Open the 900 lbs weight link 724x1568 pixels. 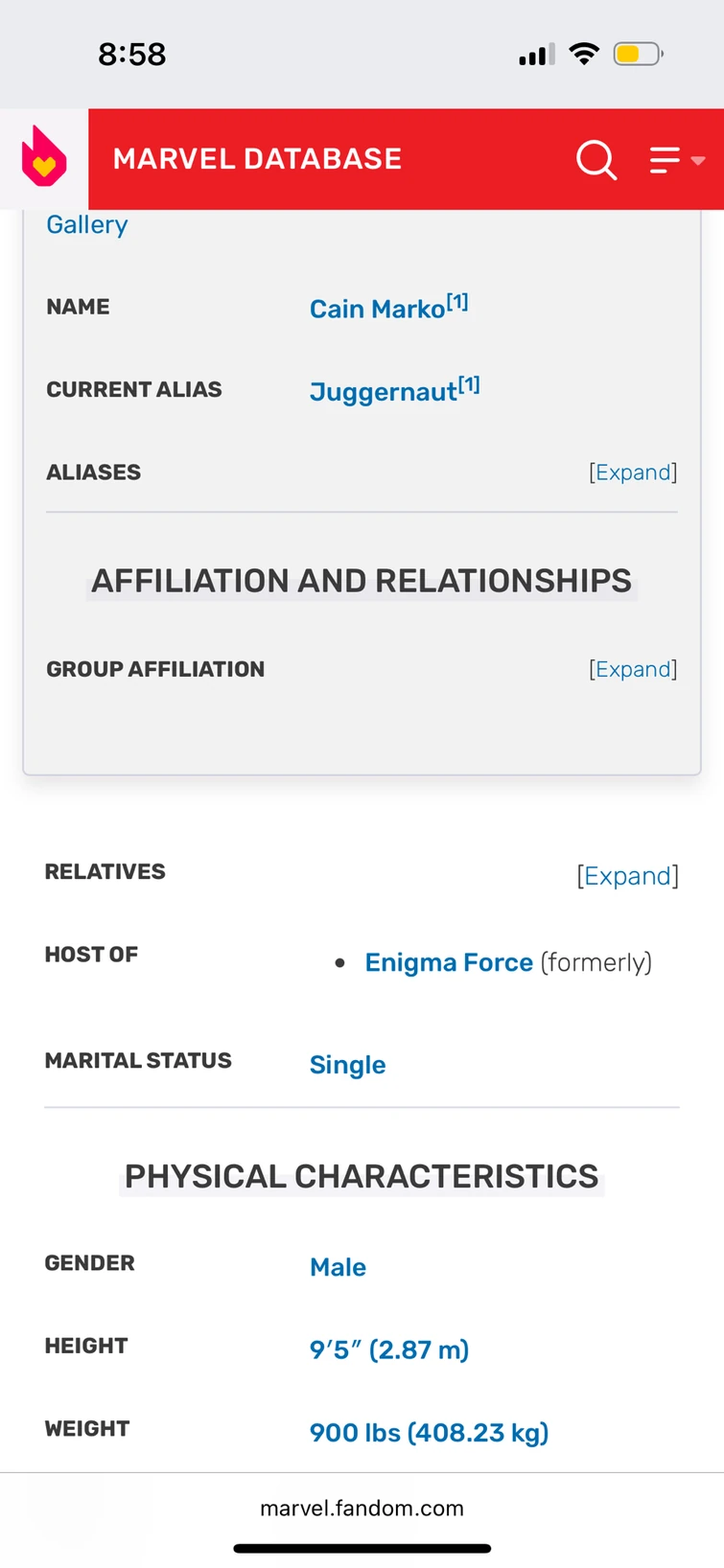(429, 1433)
